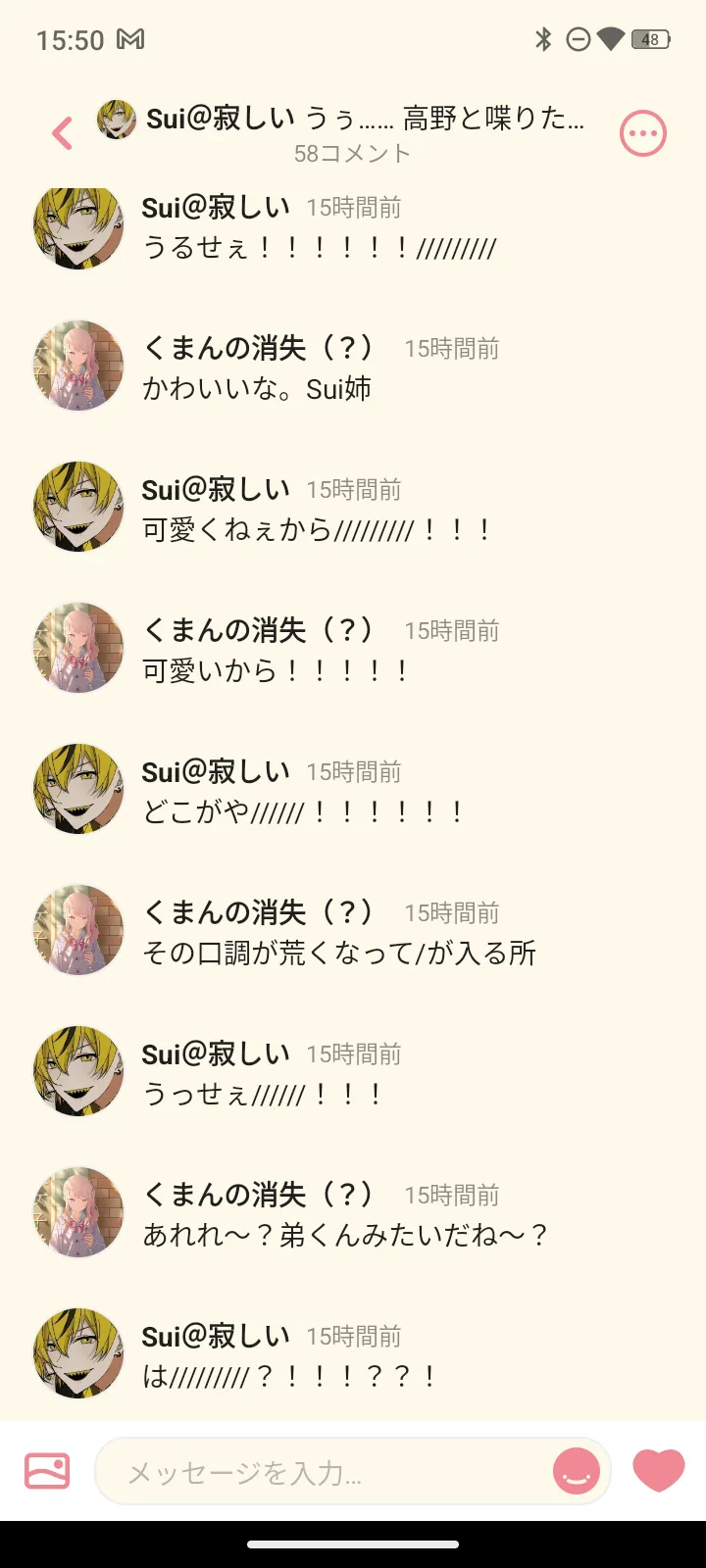The width and height of the screenshot is (706, 1568).
Task: Select the last comment は/////////？！！！？？！
Action: pos(290,1376)
